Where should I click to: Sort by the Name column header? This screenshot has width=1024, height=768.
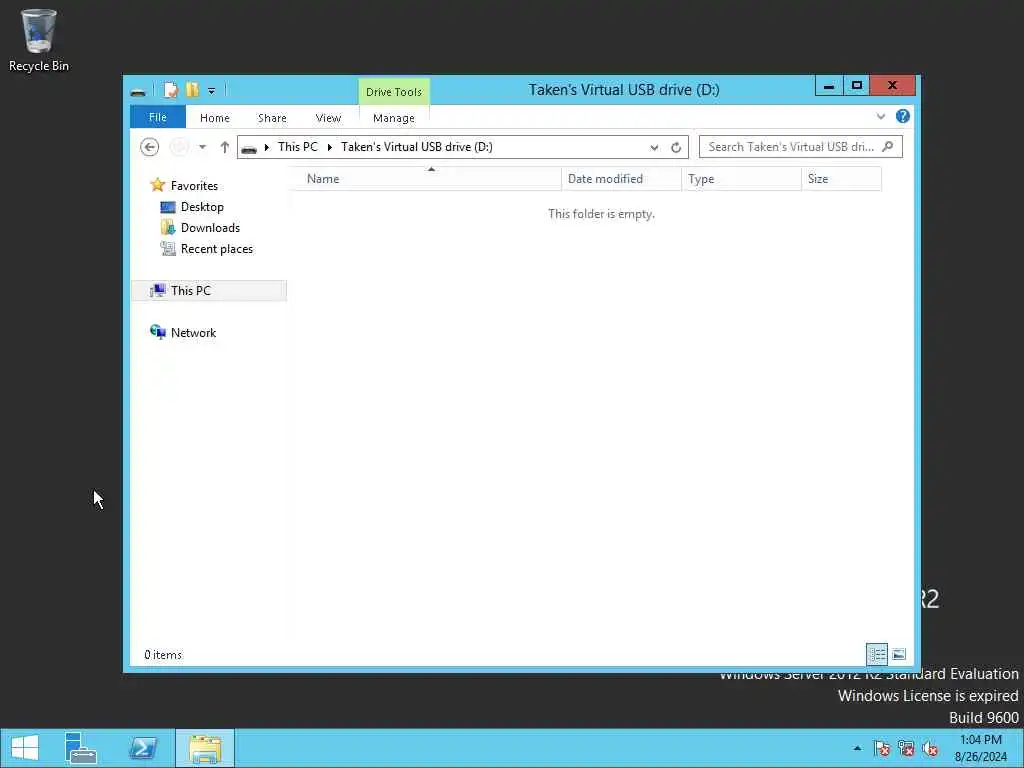427,179
